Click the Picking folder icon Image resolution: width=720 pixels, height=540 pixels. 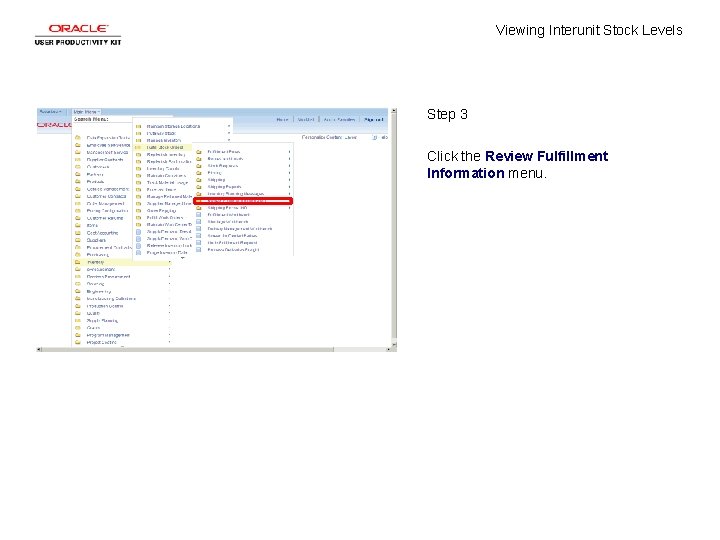(199, 173)
